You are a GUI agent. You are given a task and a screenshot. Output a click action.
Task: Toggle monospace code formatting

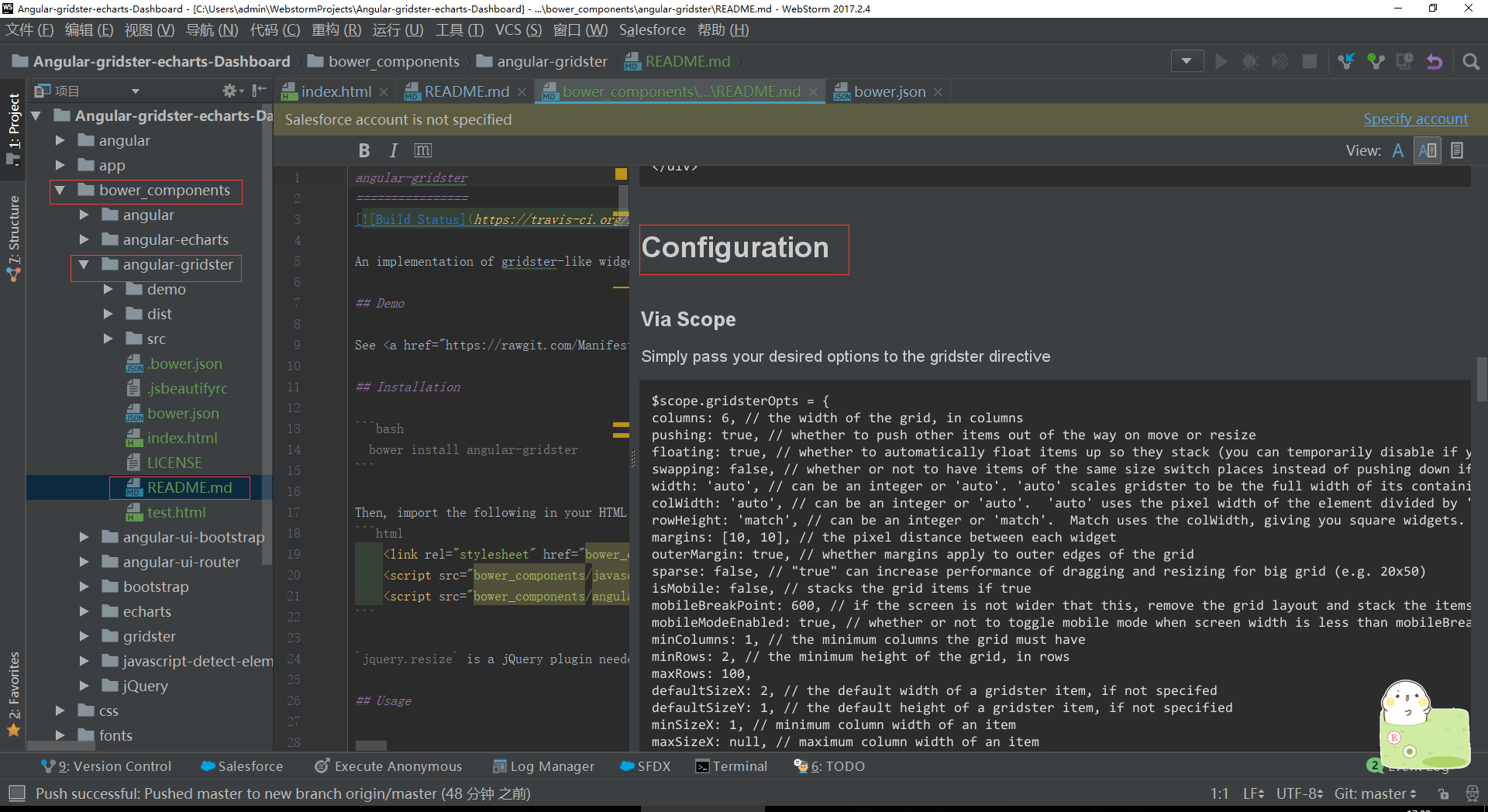point(423,150)
